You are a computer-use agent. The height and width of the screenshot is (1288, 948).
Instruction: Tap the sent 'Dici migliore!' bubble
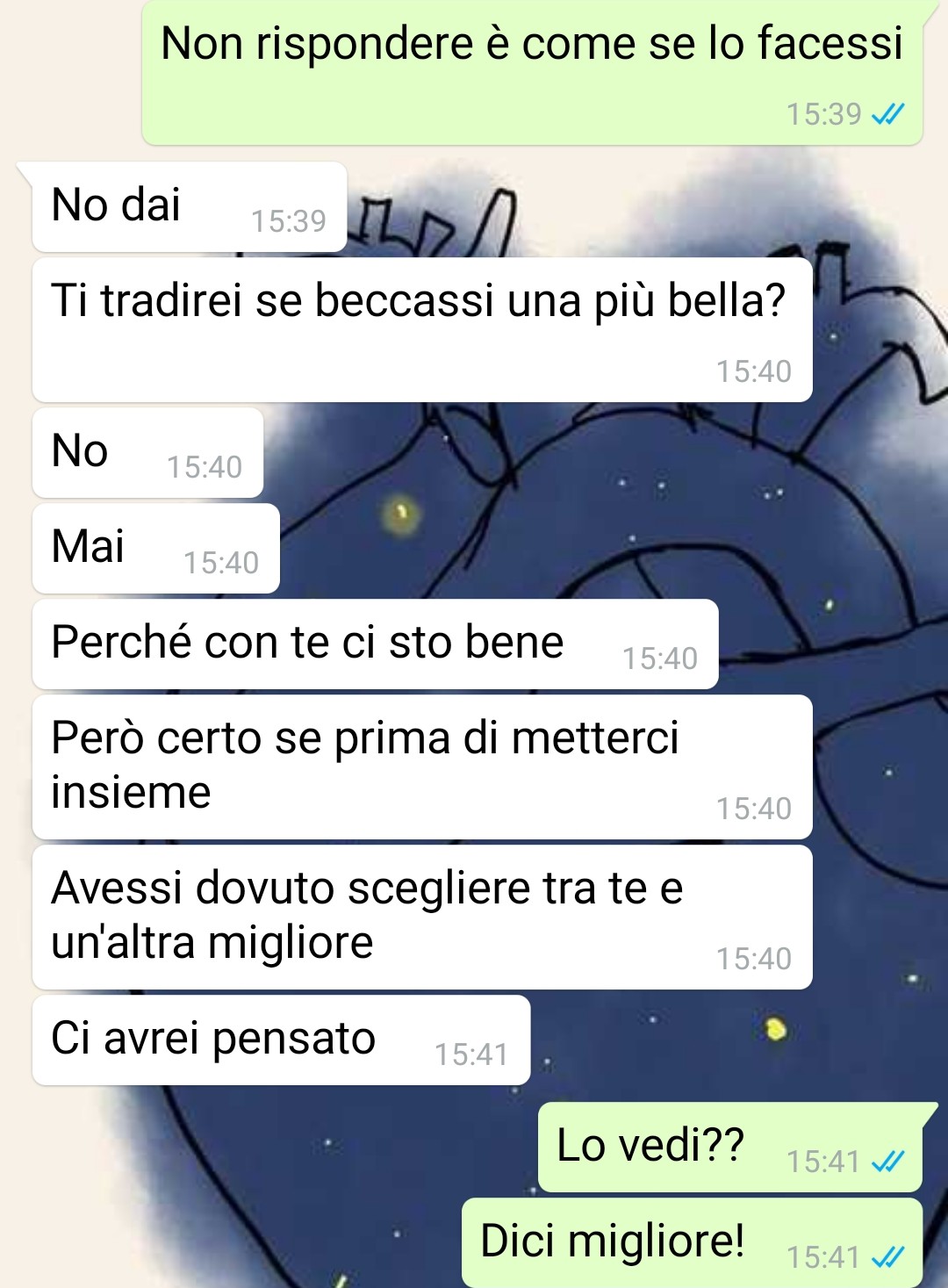tap(693, 1242)
